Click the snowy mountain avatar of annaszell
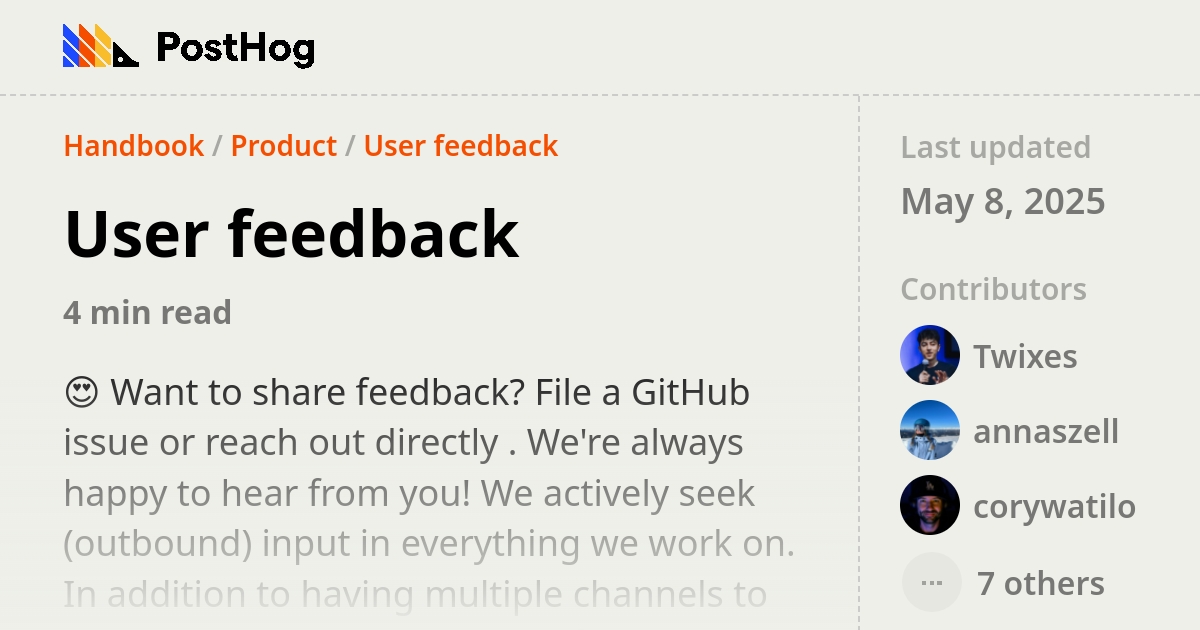Viewport: 1200px width, 630px height. click(930, 430)
